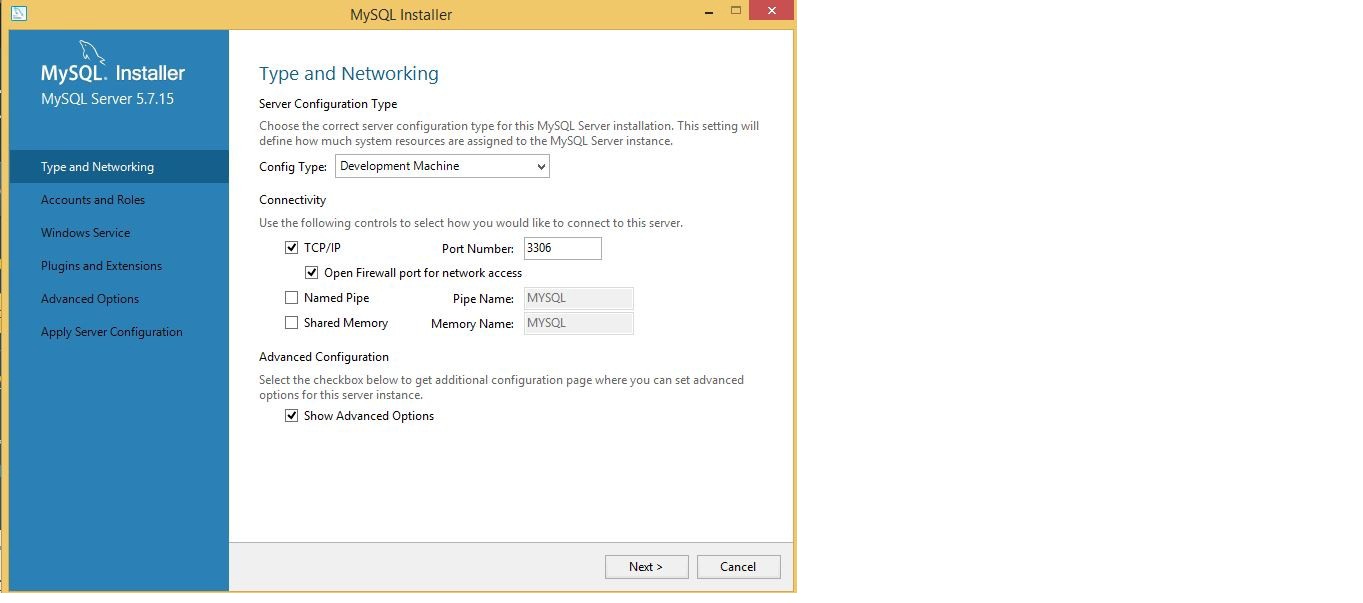Open Apply Server Configuration step
This screenshot has height=603, width=1363.
[x=111, y=332]
